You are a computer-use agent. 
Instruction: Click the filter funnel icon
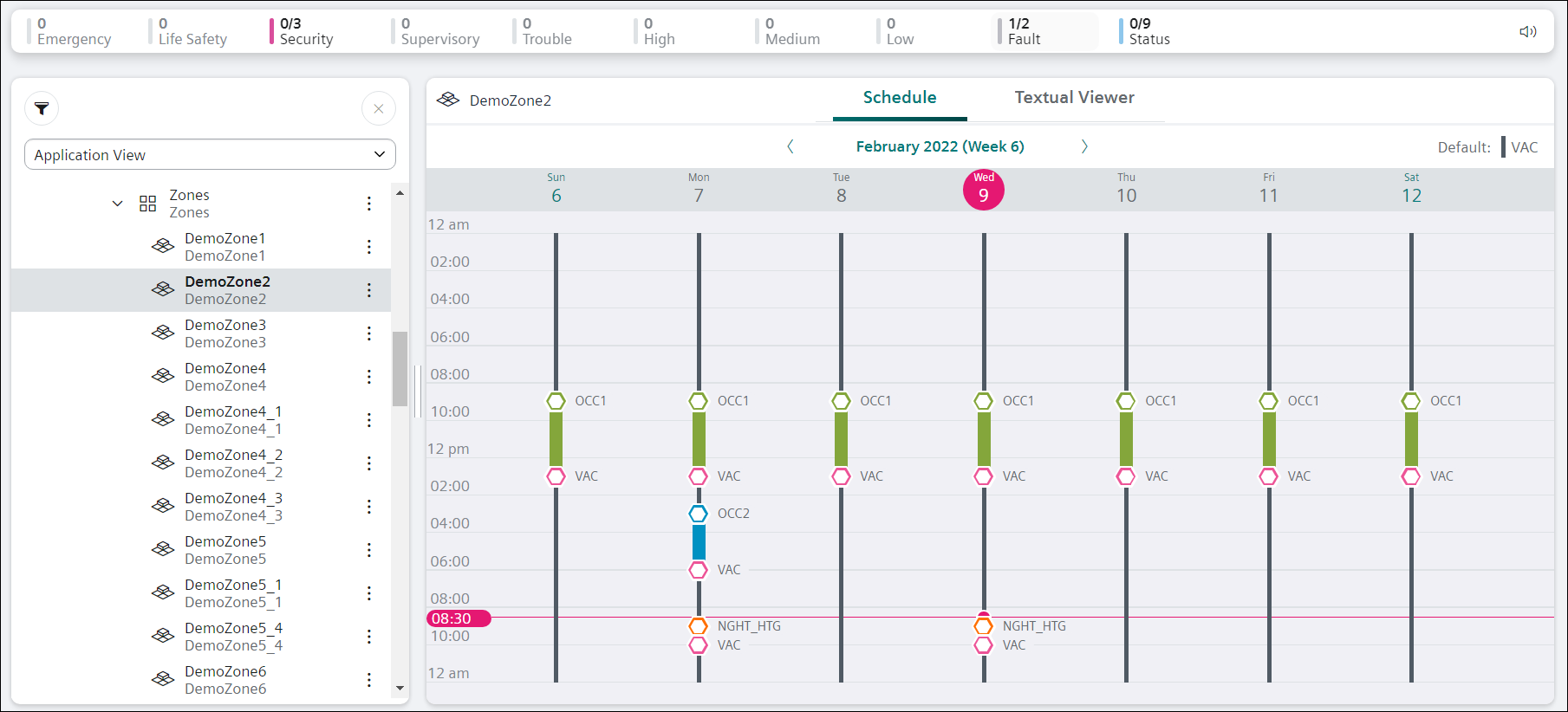(42, 108)
